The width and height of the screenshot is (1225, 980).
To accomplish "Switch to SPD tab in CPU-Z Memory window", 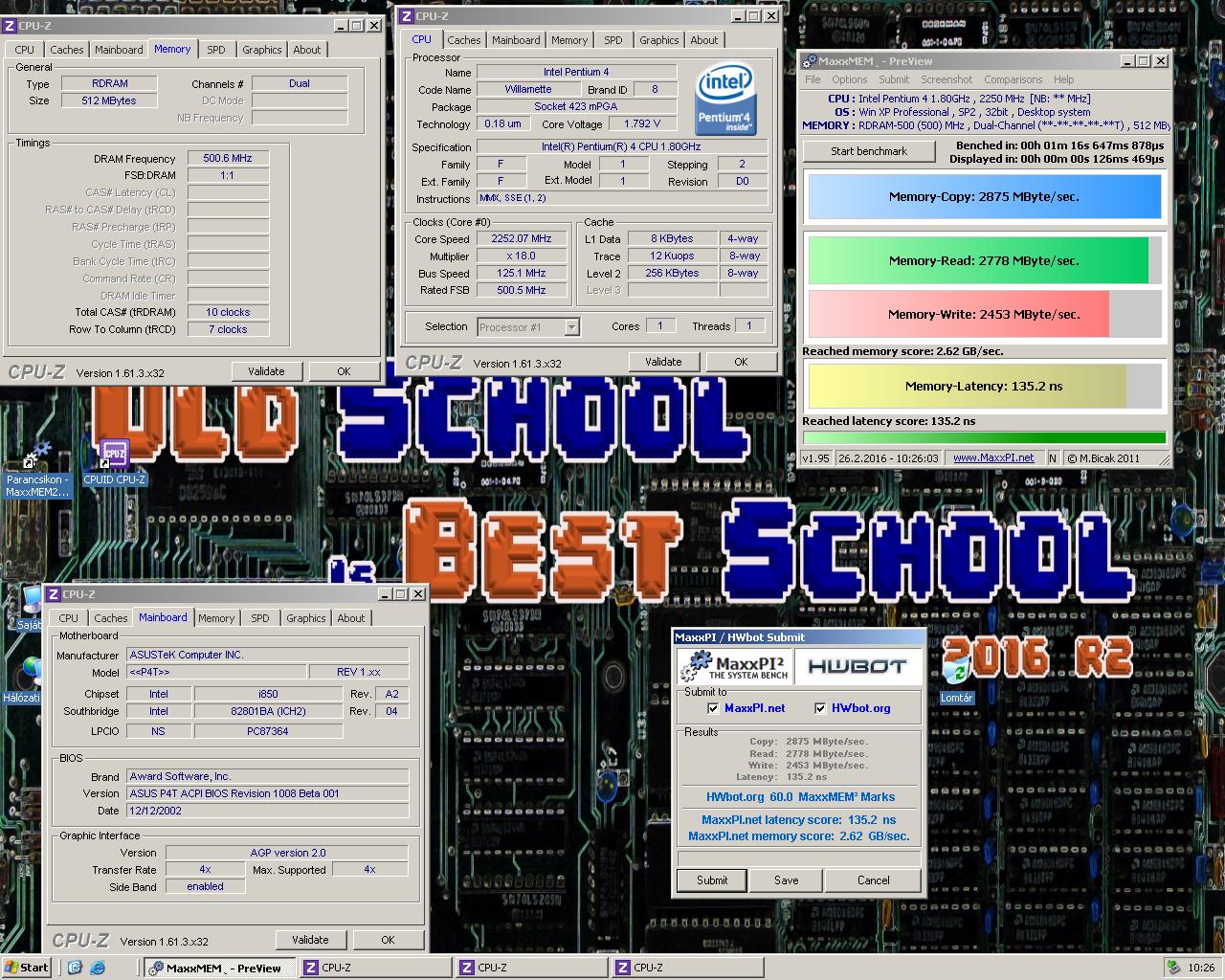I will click(216, 50).
